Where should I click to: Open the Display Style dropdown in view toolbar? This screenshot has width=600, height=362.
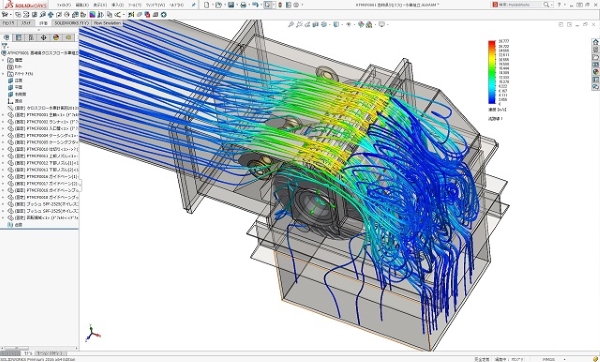pos(336,24)
